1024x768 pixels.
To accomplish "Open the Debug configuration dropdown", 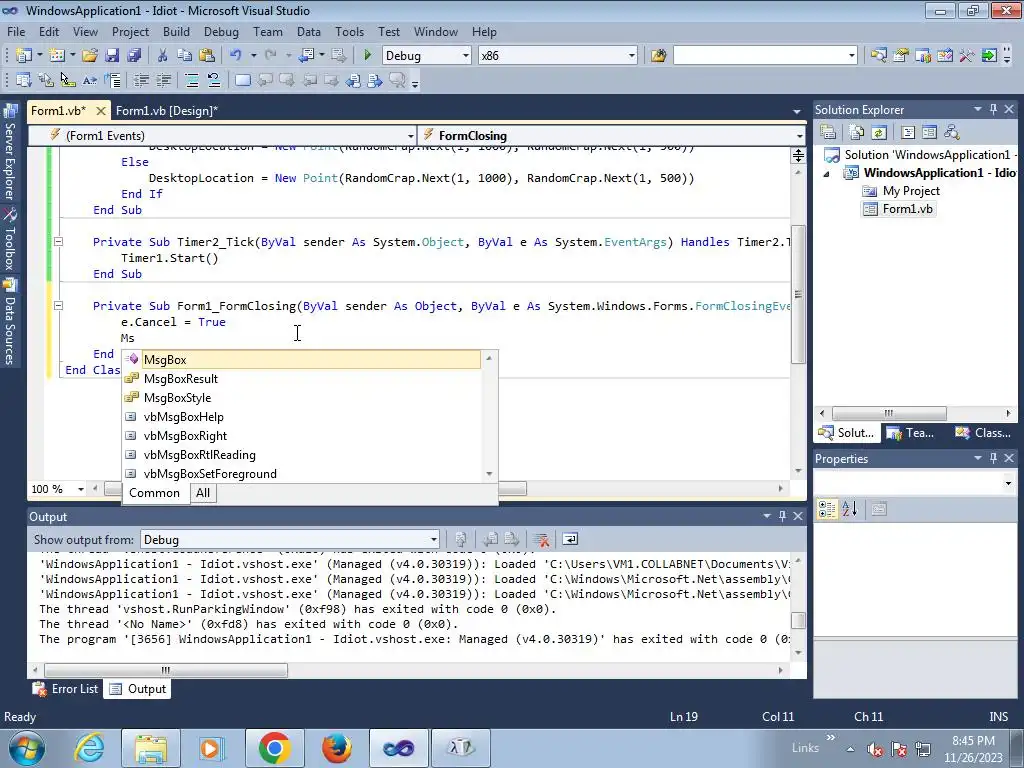I will 466,56.
